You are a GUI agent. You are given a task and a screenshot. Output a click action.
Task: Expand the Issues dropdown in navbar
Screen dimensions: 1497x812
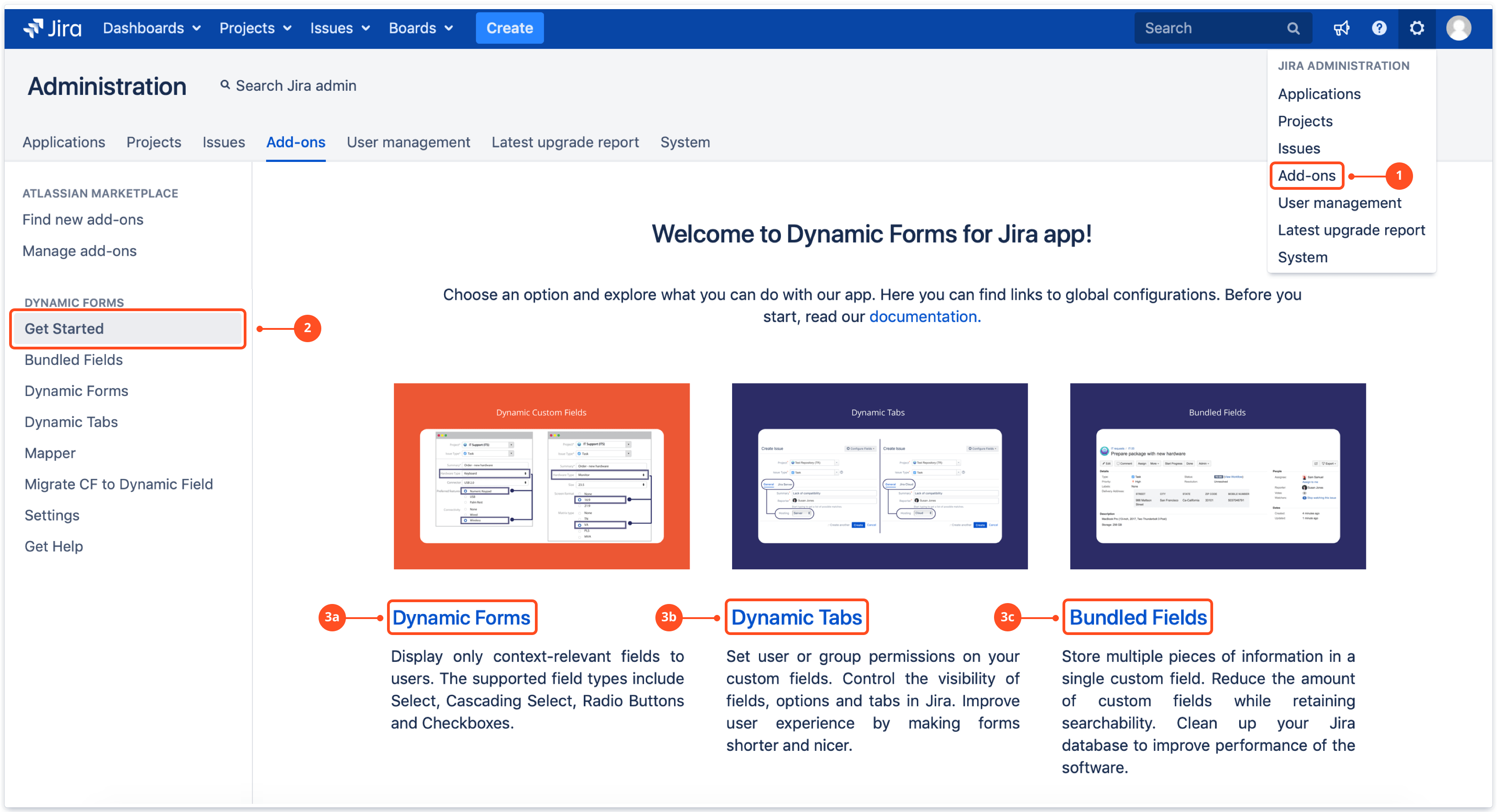(340, 28)
